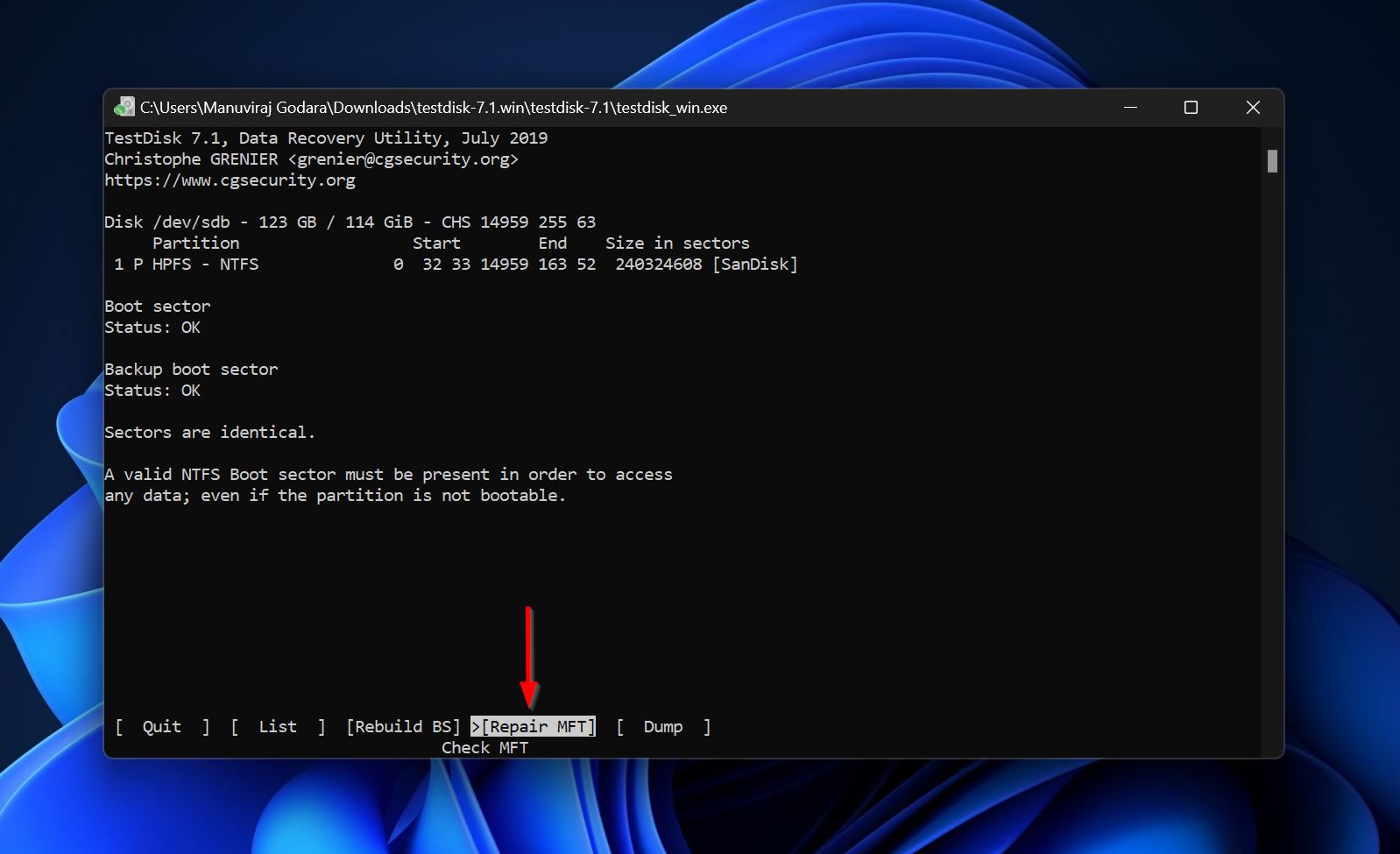Choose the Dump menu option
Image resolution: width=1400 pixels, height=854 pixels.
click(x=663, y=726)
